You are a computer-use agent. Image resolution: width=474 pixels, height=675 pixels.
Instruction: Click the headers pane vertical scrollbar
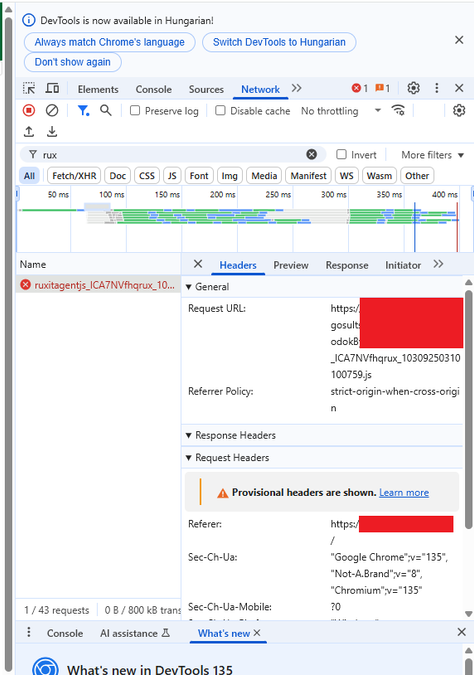click(x=468, y=409)
